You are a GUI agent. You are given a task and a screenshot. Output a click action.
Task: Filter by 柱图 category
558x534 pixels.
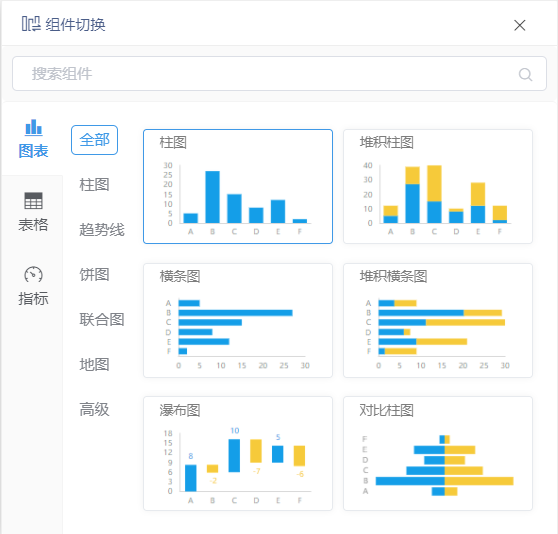click(x=94, y=185)
